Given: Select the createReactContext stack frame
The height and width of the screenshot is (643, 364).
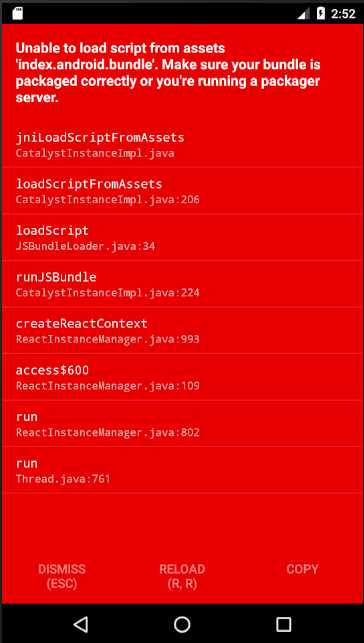Looking at the screenshot, I should (182, 330).
